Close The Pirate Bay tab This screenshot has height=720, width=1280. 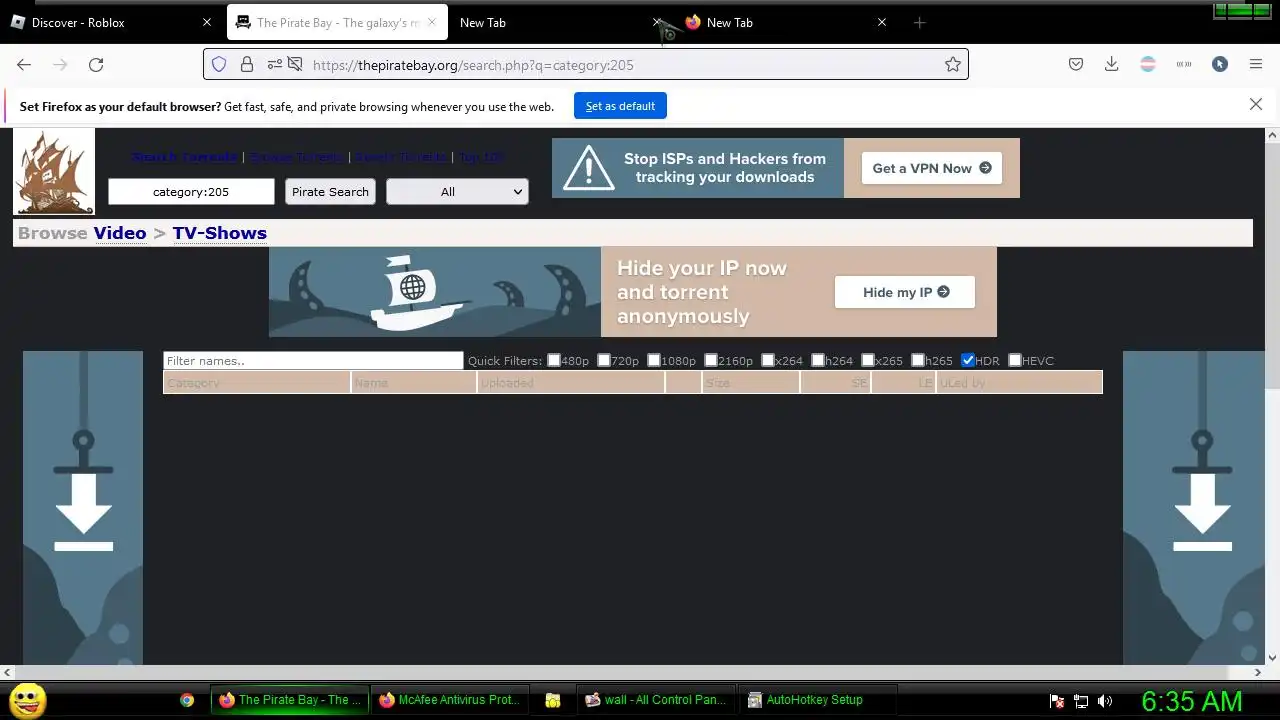432,22
